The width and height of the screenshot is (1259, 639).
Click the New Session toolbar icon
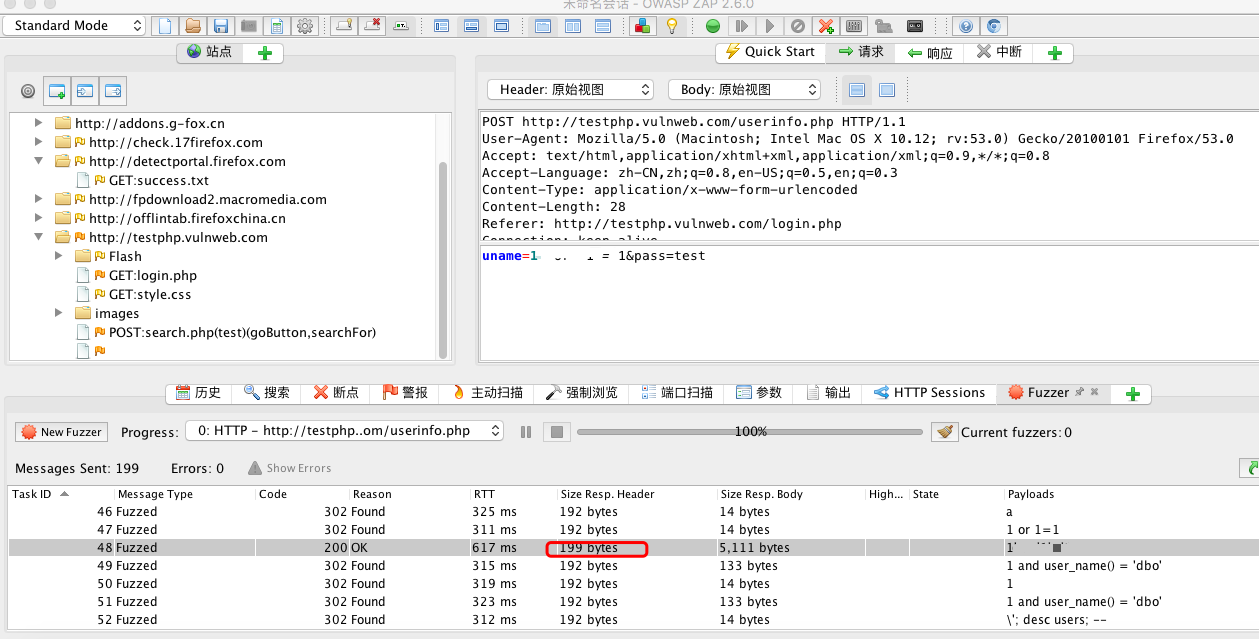tap(165, 26)
